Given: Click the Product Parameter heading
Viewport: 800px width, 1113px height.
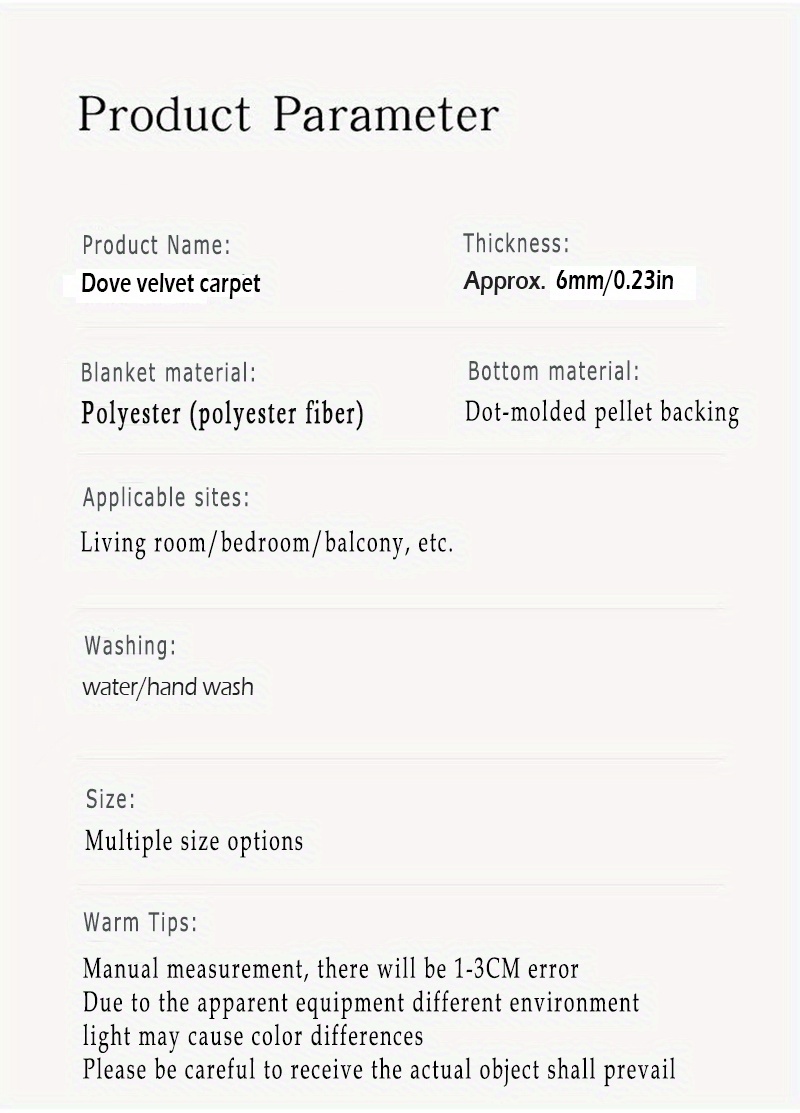Looking at the screenshot, I should pos(288,114).
